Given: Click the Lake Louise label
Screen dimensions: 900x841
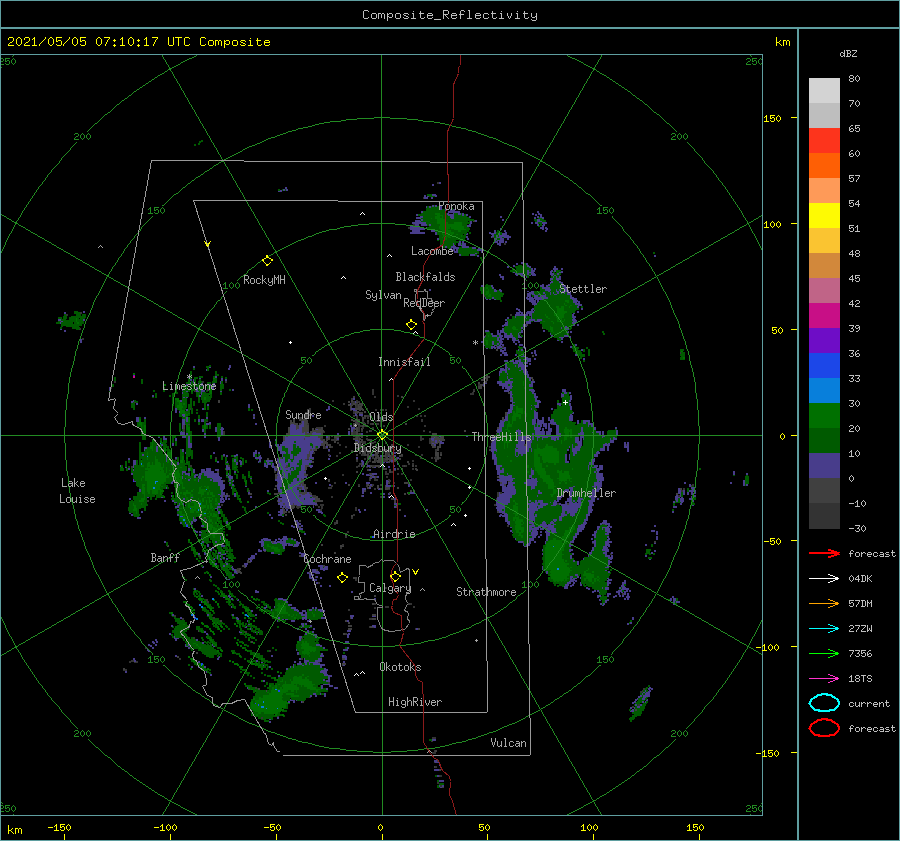Looking at the screenshot, I should [x=77, y=491].
